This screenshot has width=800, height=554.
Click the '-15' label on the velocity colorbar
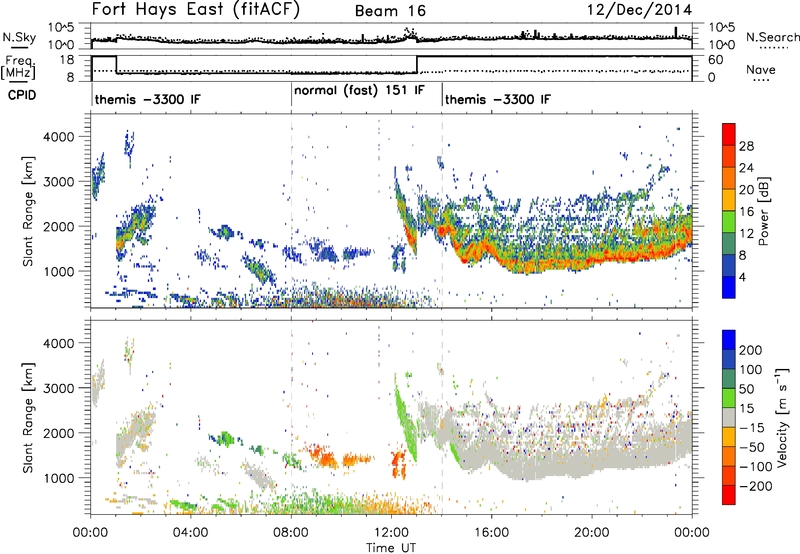(752, 428)
